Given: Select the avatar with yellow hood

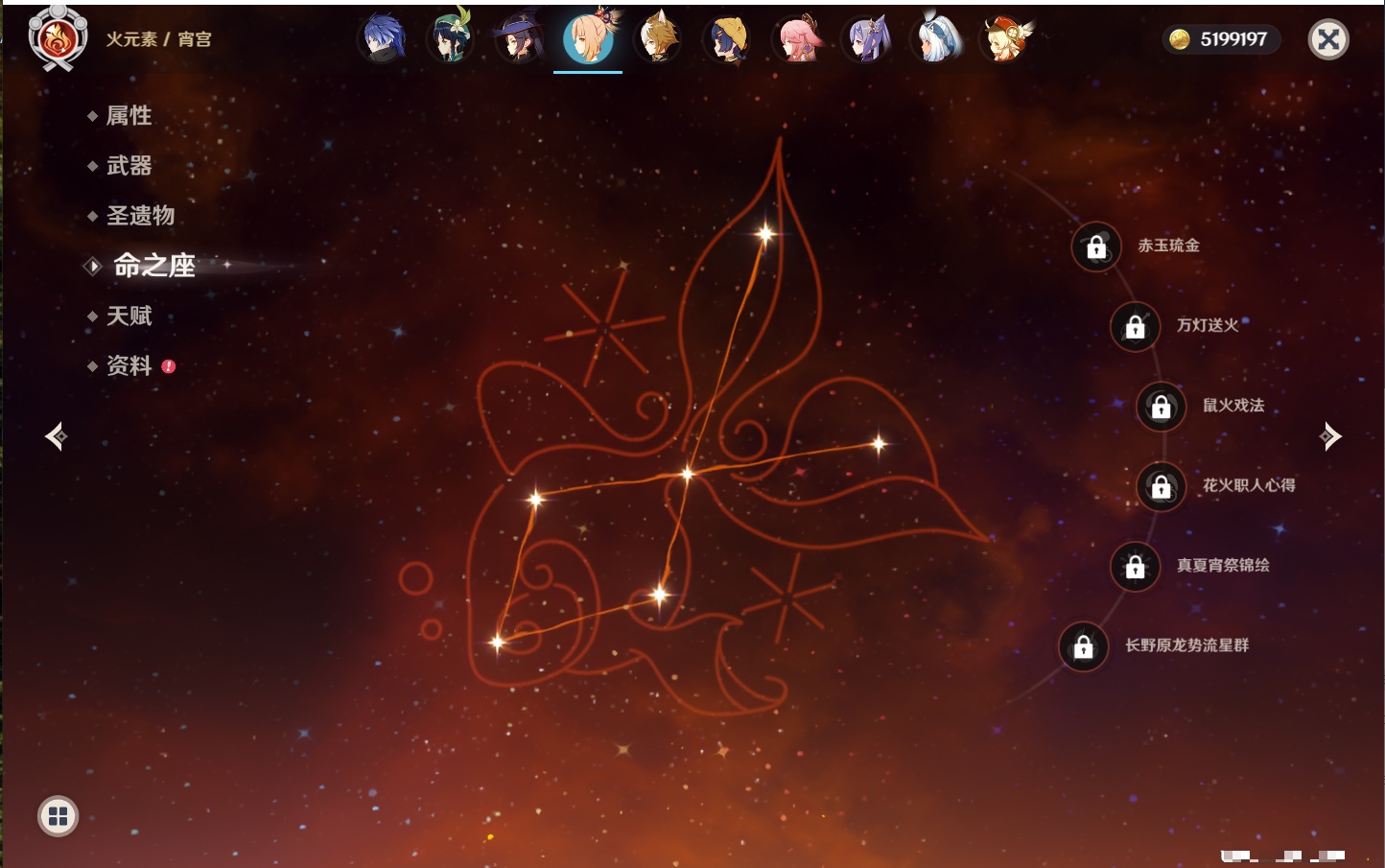Looking at the screenshot, I should tap(728, 40).
